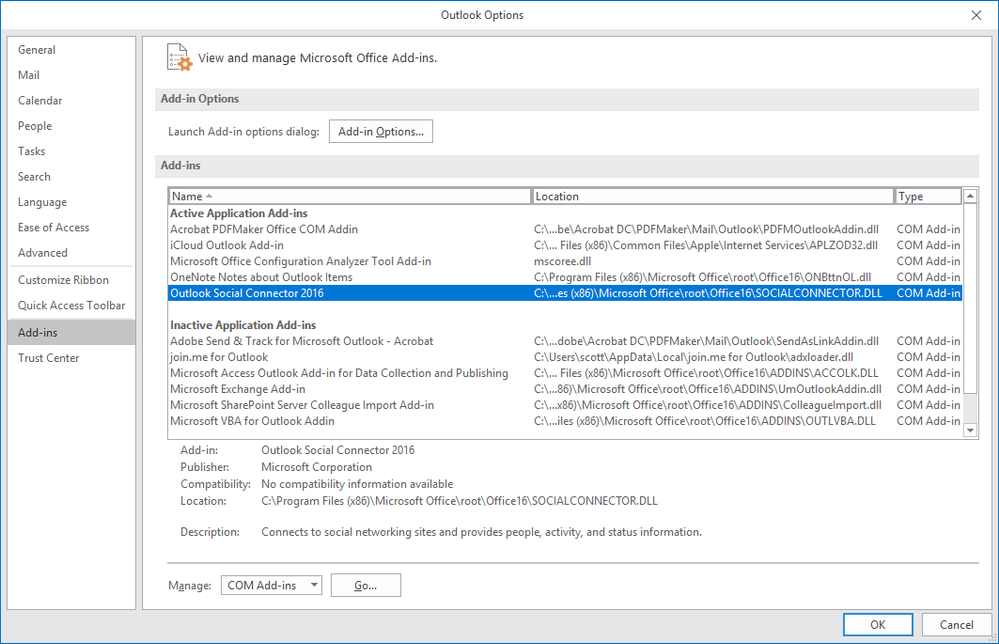
Task: Click the Go button next to Manage
Action: pos(366,585)
